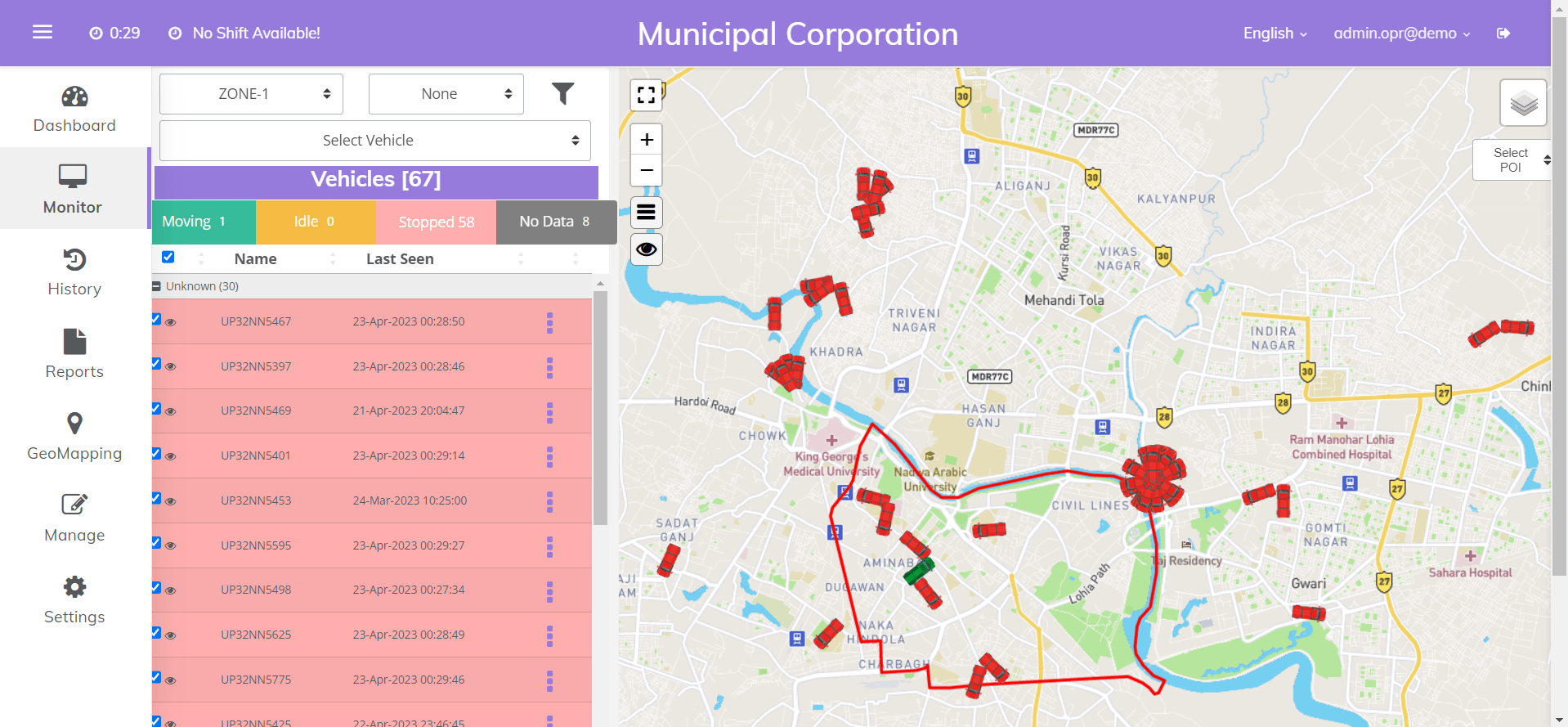This screenshot has height=727, width=1568.
Task: Open History in the sidebar
Action: pyautogui.click(x=74, y=271)
